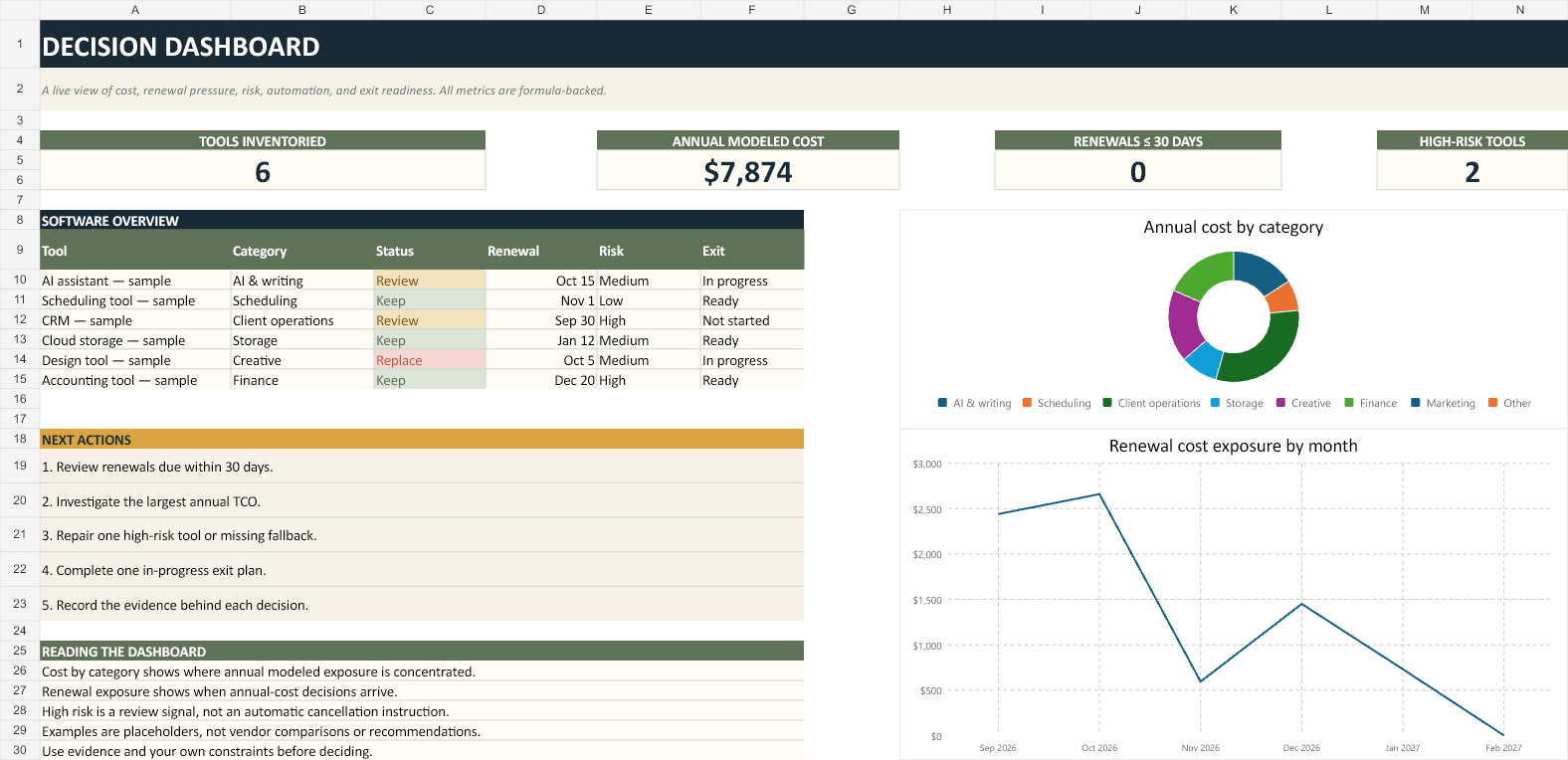Click the Tools Inventoried value 6
The width and height of the screenshot is (1568, 760).
(x=263, y=172)
